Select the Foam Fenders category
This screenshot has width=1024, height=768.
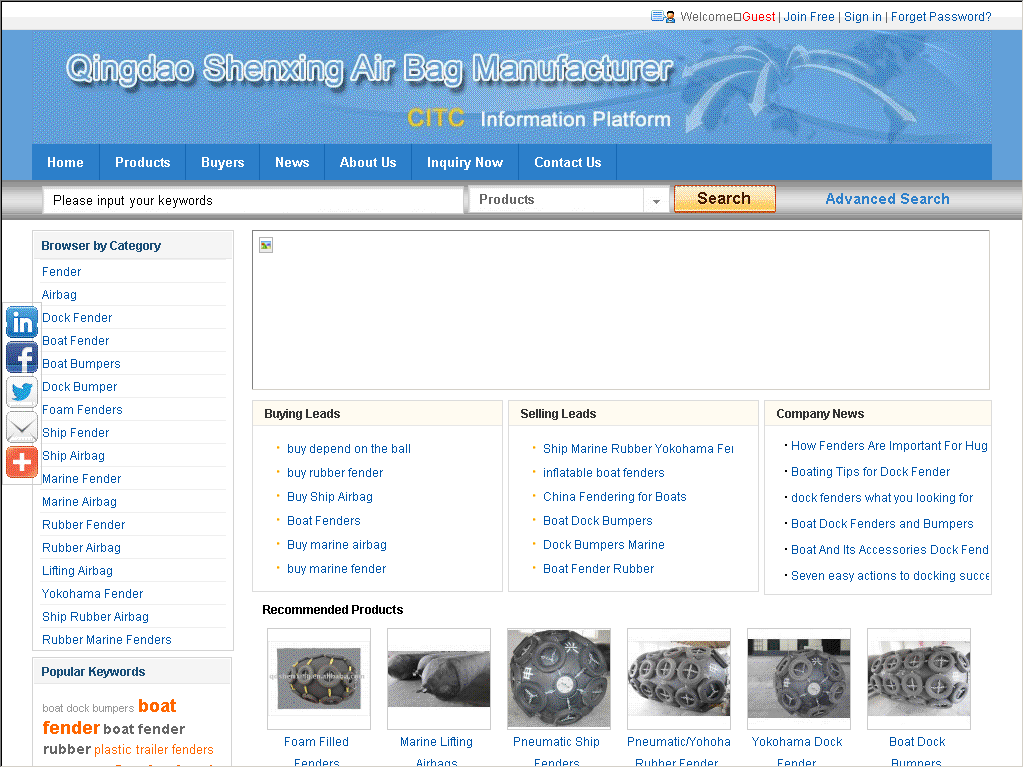(x=82, y=409)
